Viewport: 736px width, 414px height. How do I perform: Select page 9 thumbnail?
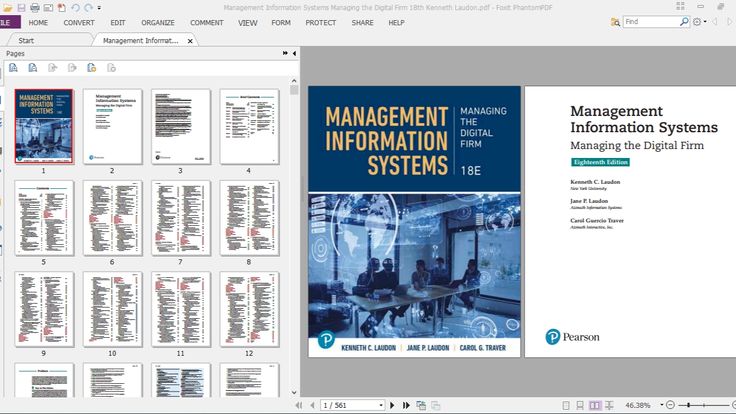click(44, 309)
